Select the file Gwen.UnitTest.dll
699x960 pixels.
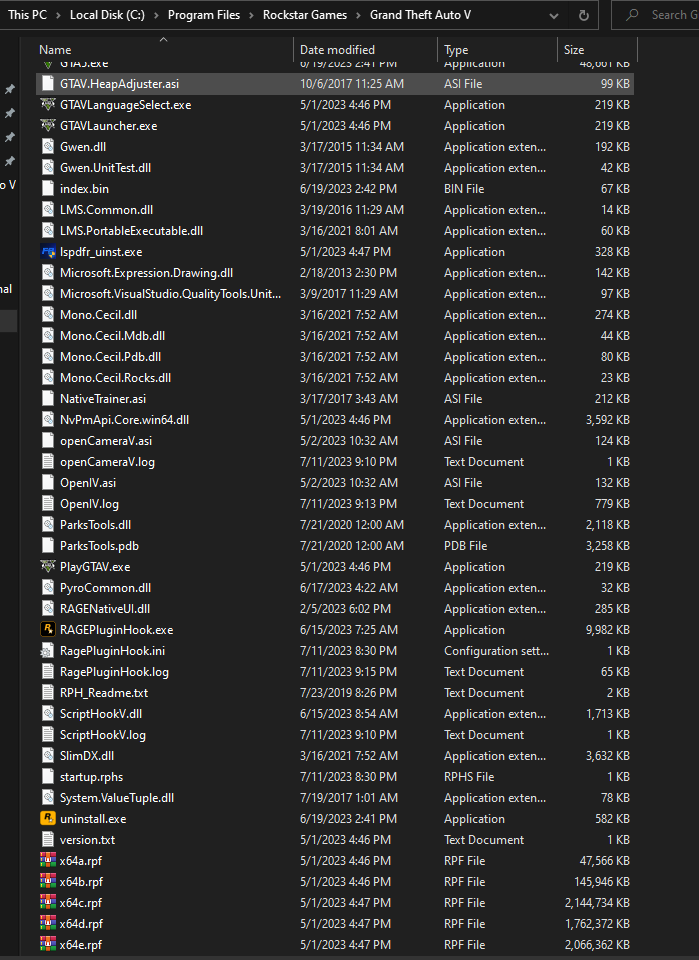pyautogui.click(x=335, y=168)
